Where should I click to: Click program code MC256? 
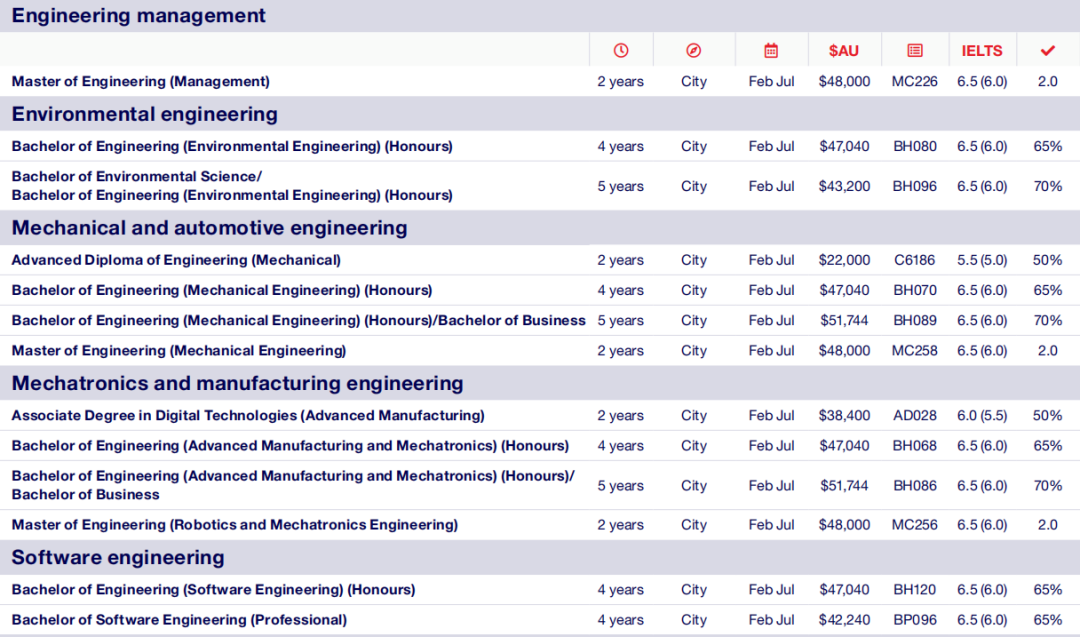[x=915, y=525]
